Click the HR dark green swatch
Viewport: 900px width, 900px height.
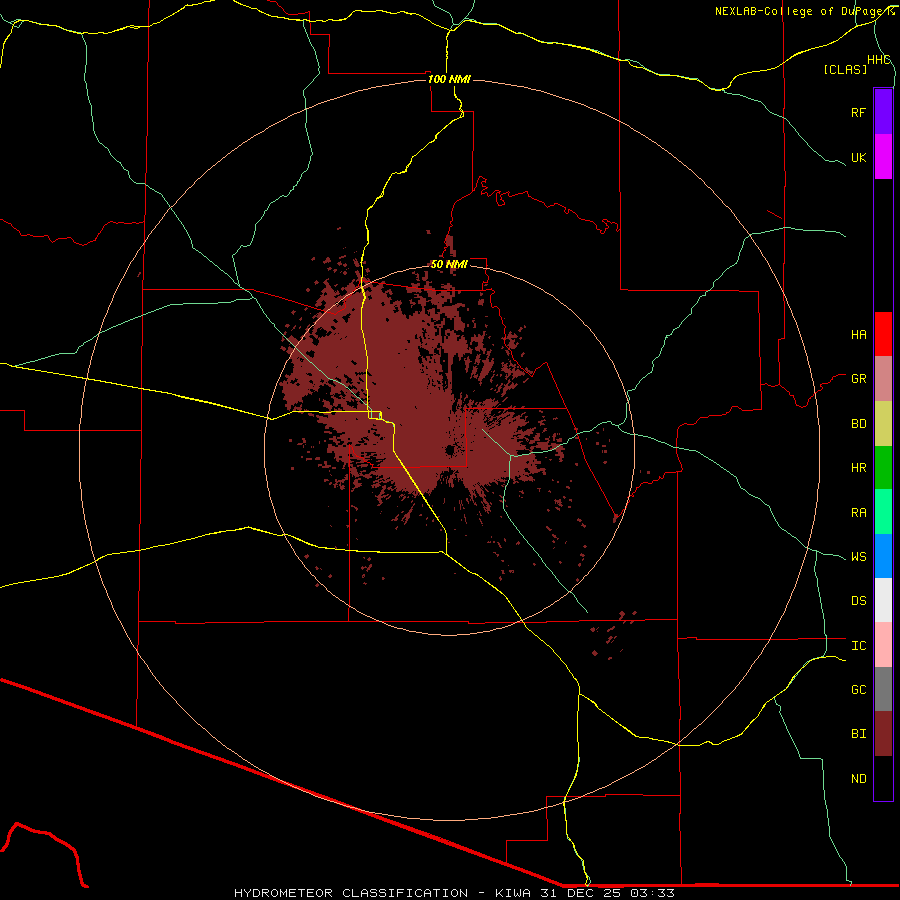(883, 468)
